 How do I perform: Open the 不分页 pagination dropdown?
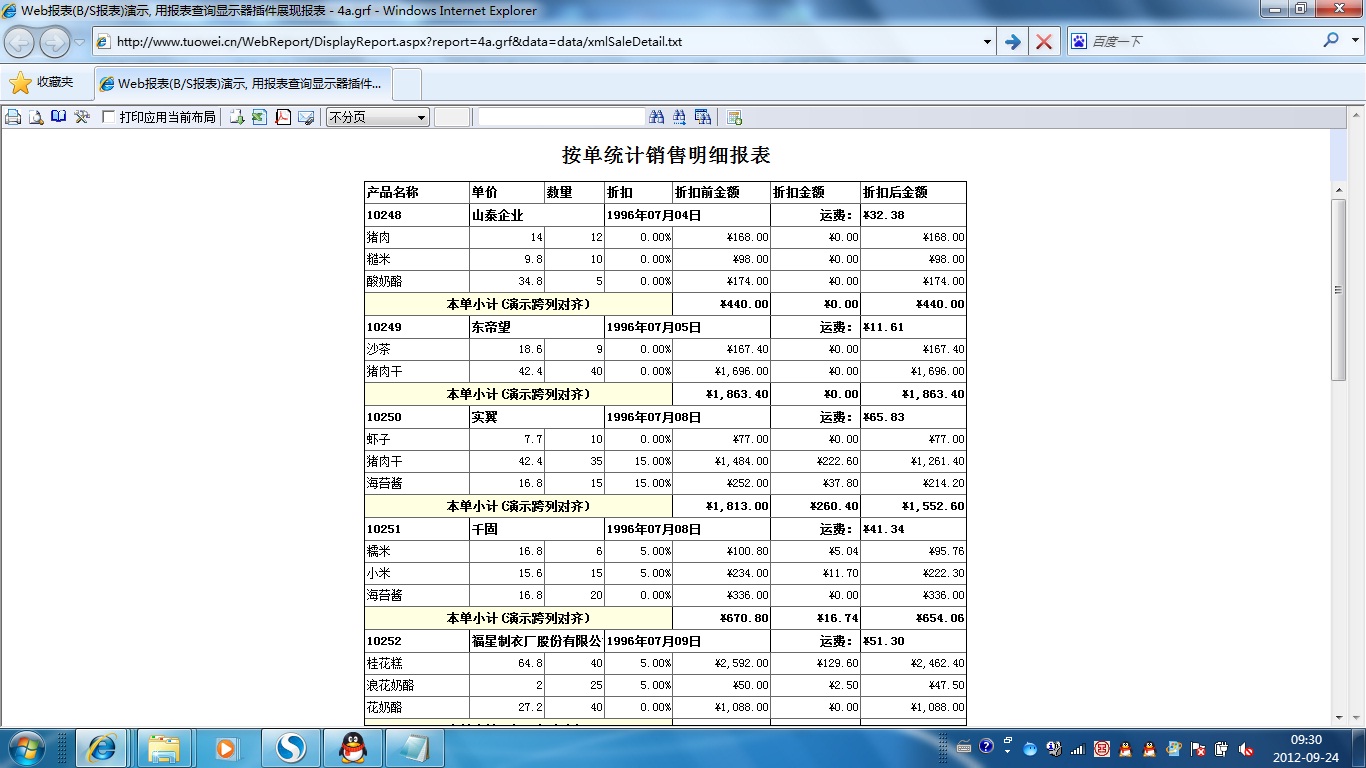point(378,117)
